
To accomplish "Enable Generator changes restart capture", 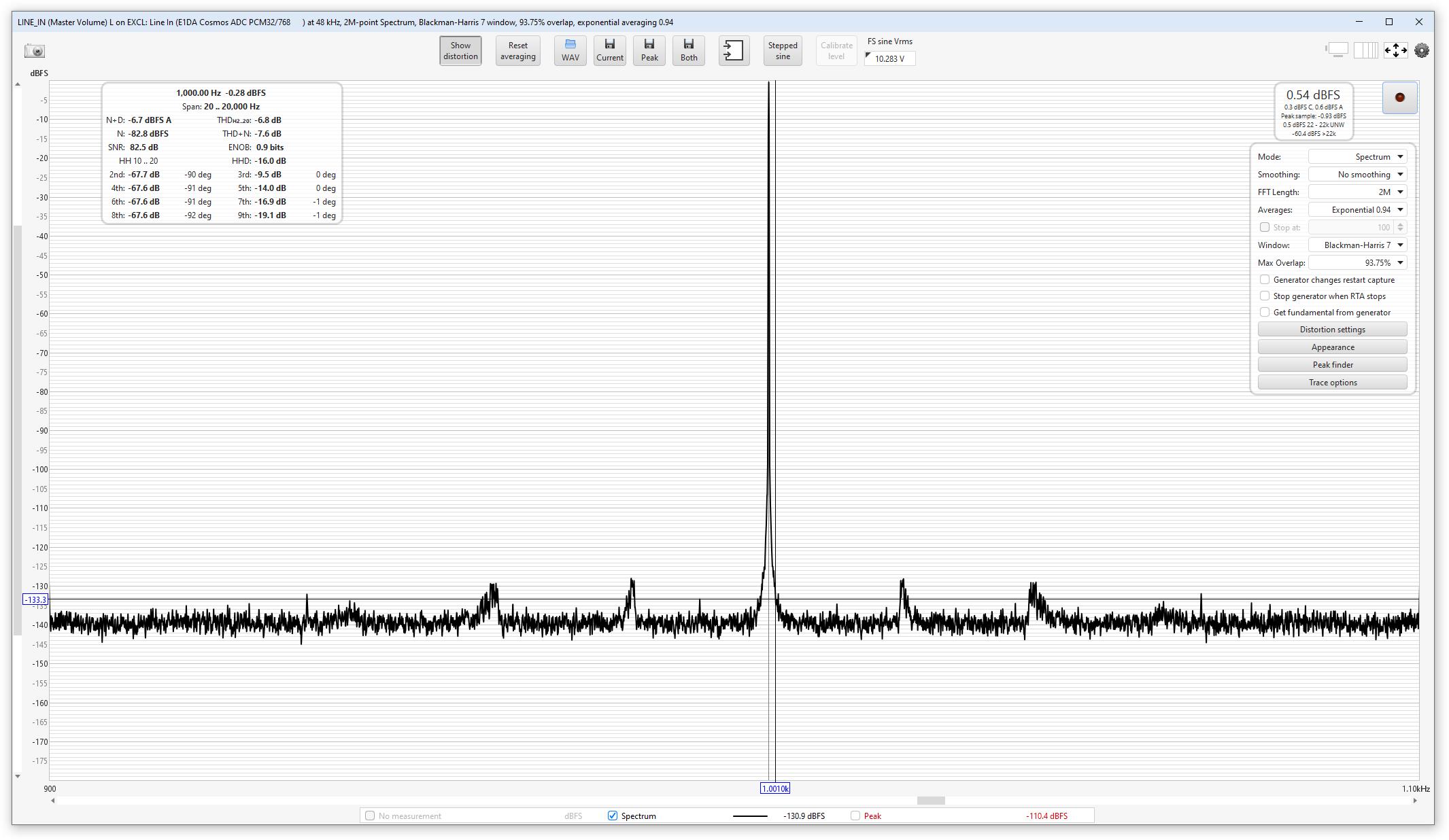I will 1265,280.
